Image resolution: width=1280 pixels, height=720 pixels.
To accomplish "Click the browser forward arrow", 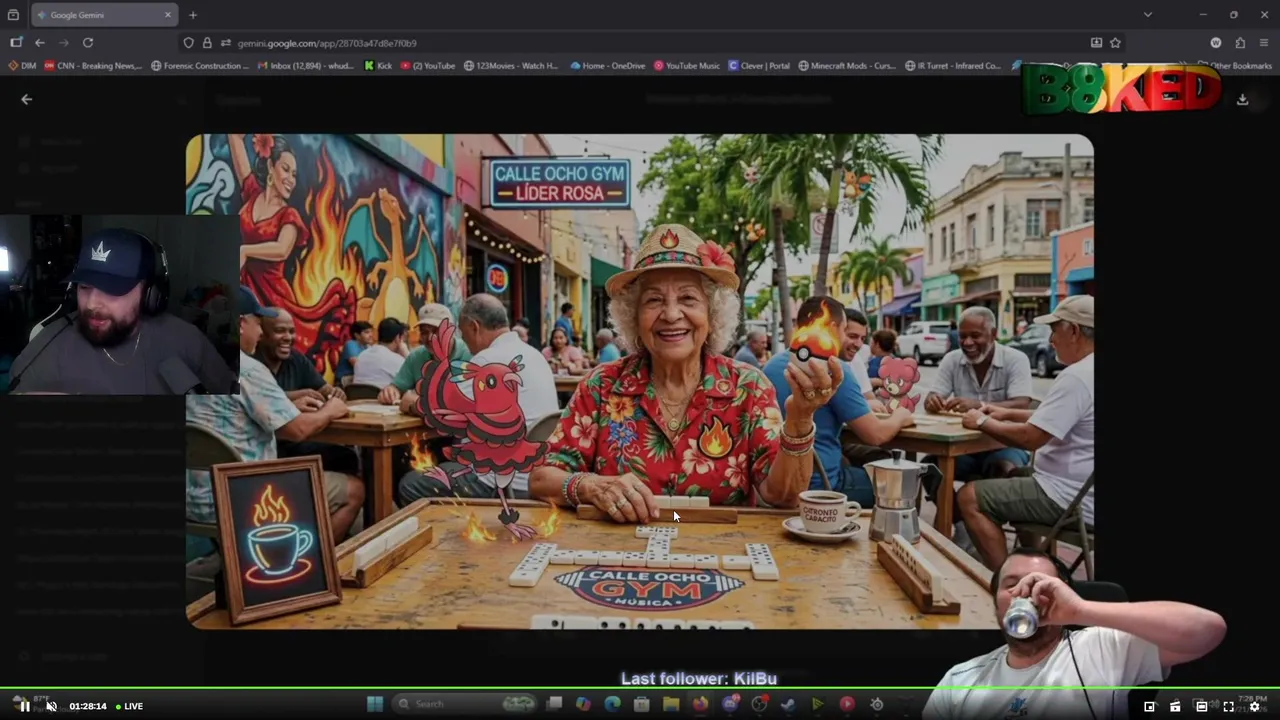I will click(x=64, y=43).
